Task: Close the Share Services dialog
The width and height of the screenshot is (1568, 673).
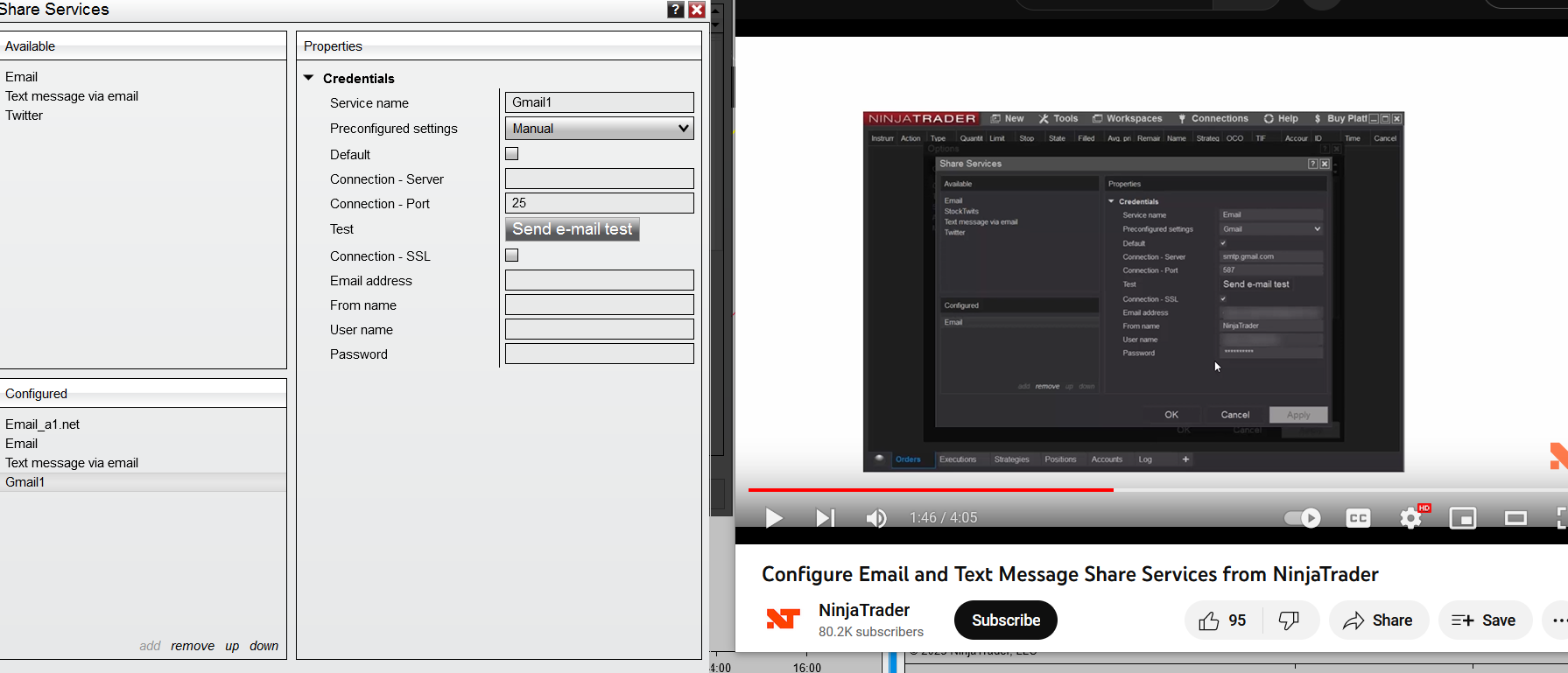Action: (x=697, y=10)
